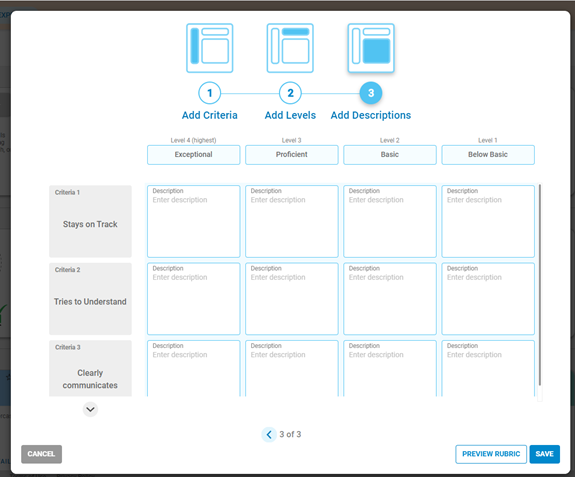Click the Preview Rubric button
This screenshot has width=575, height=477.
pyautogui.click(x=491, y=454)
